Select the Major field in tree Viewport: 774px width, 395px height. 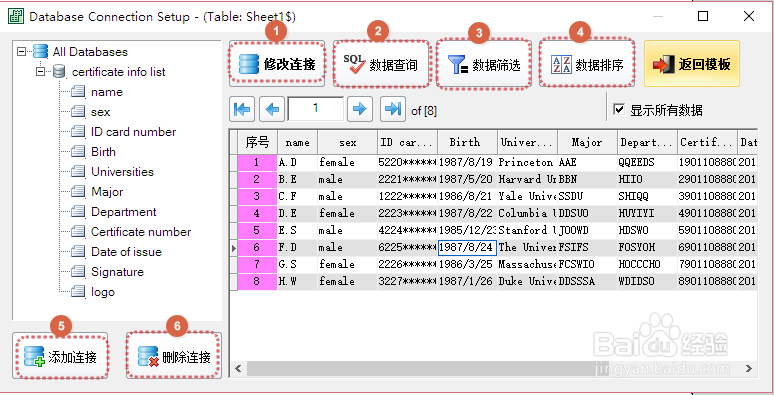[107, 192]
